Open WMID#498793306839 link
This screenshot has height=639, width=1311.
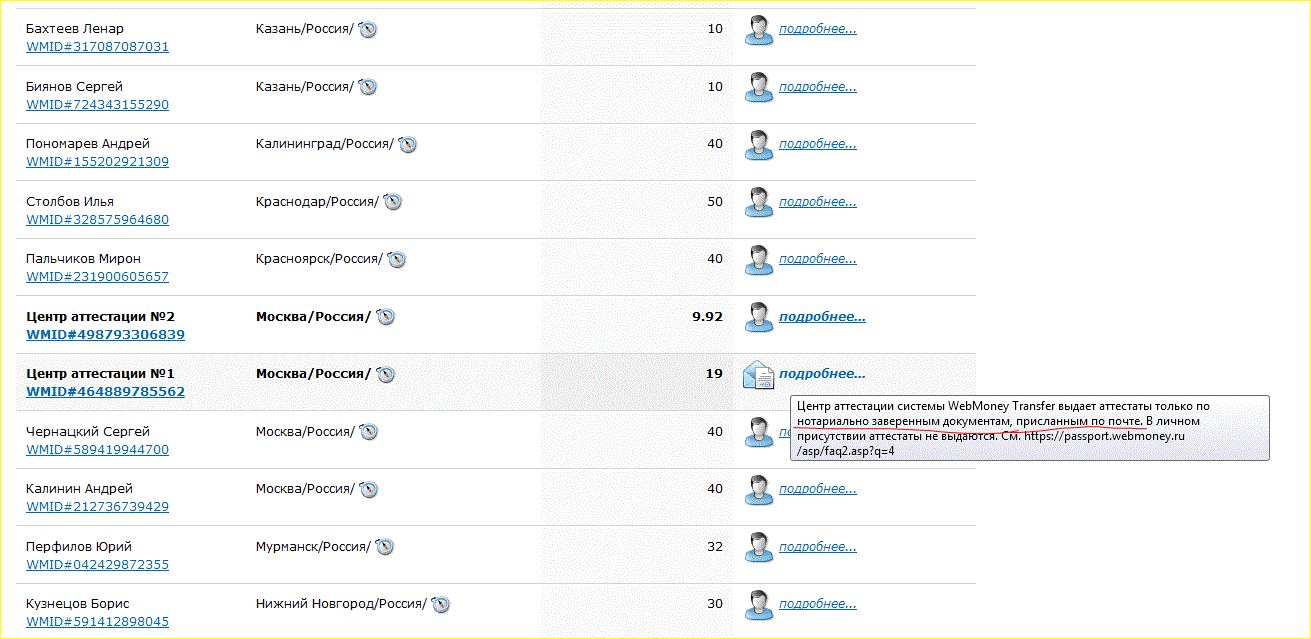[105, 334]
